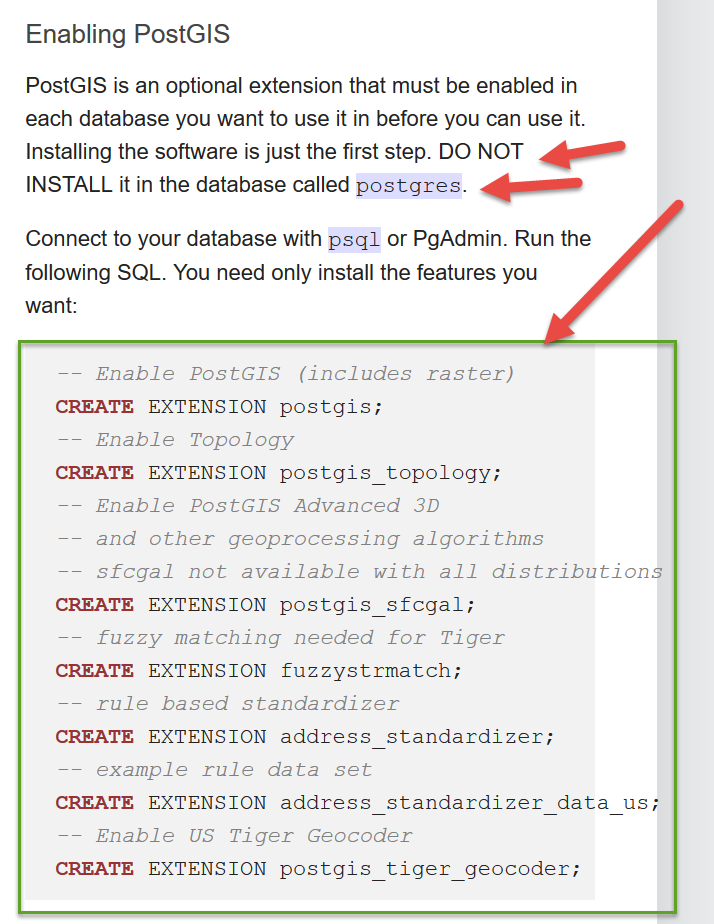This screenshot has height=924, width=714.
Task: Click the "sfcgal not available" comment line
Action: (359, 572)
